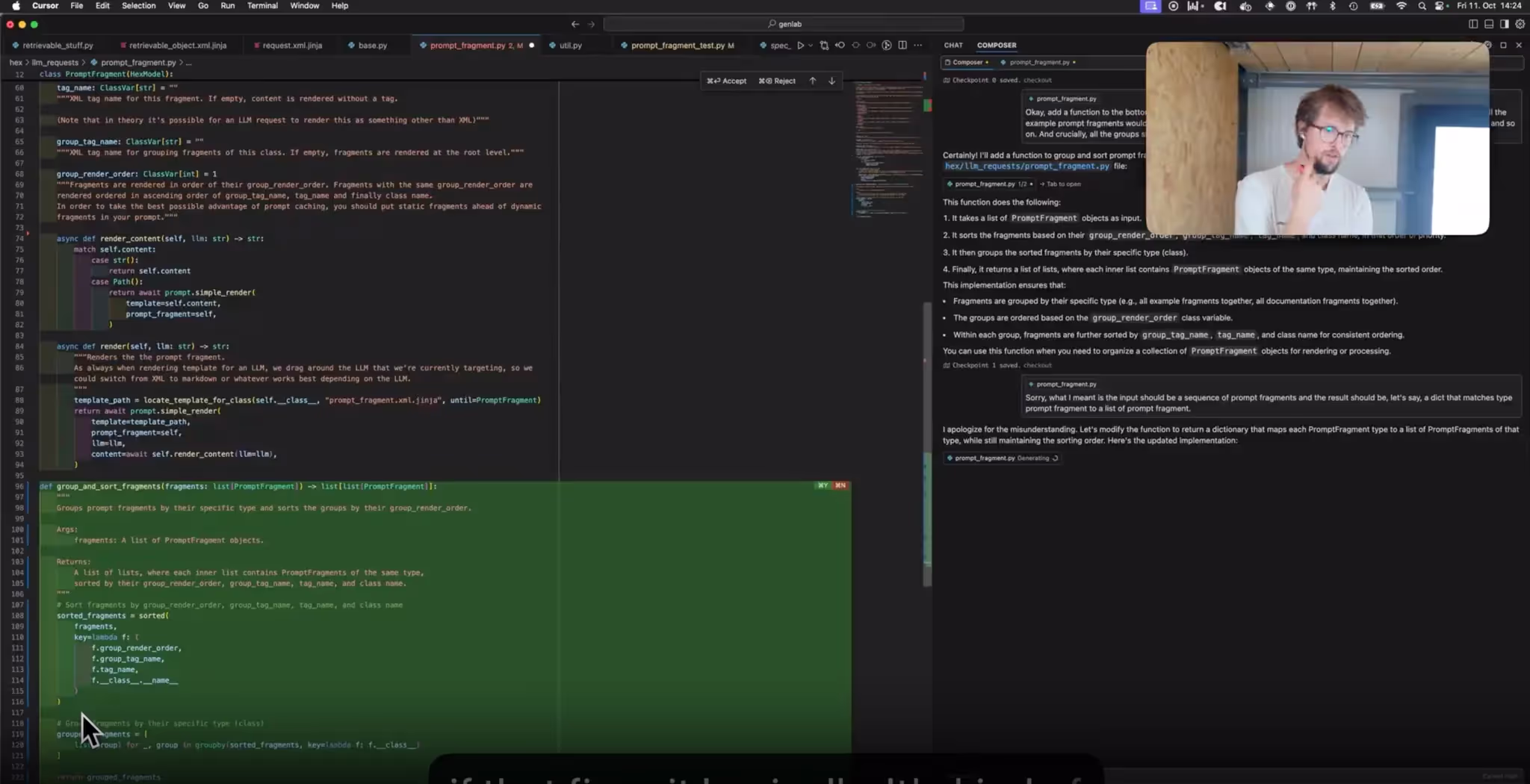
Task: Switch to the CHAT tab
Action: [x=953, y=46]
